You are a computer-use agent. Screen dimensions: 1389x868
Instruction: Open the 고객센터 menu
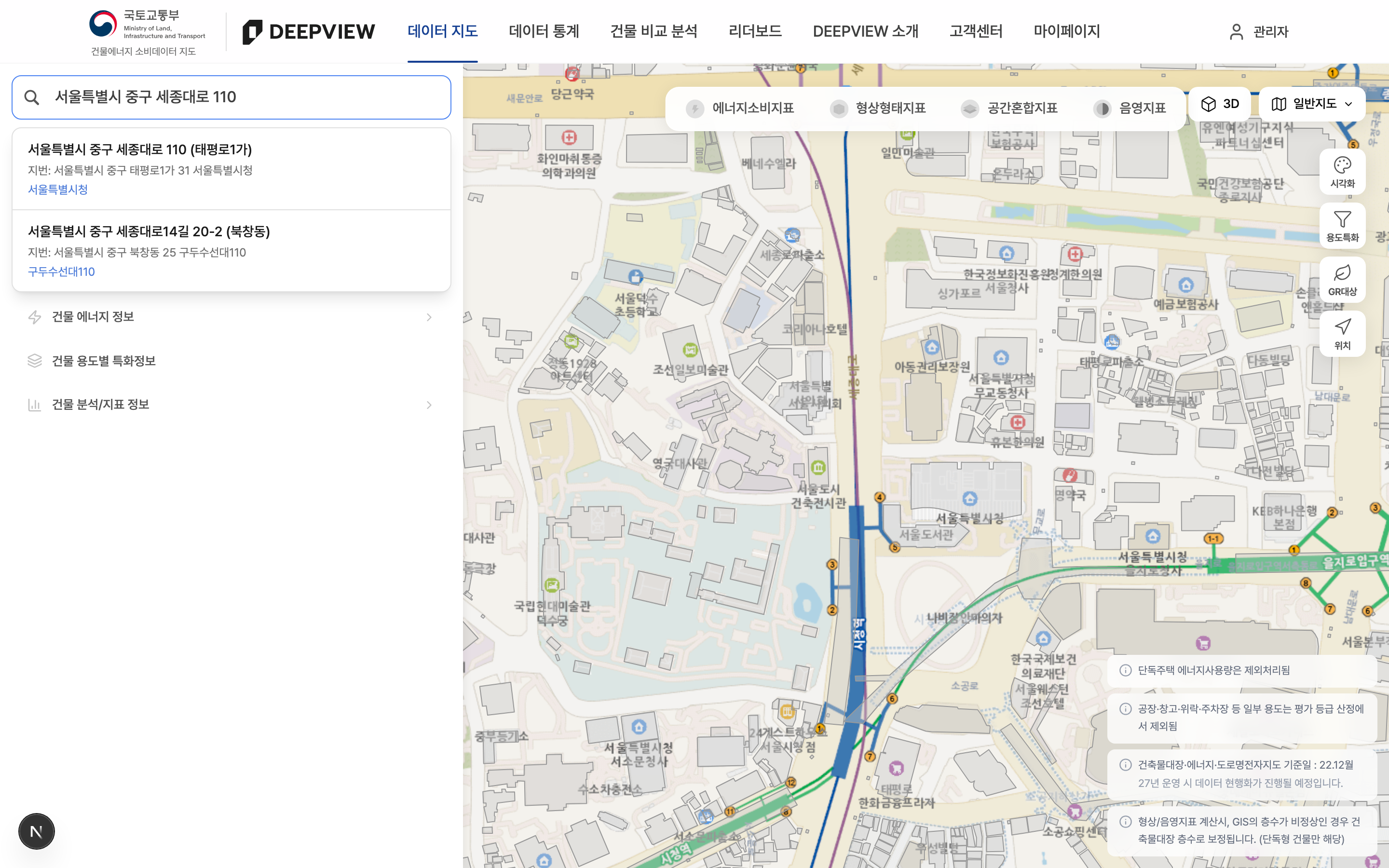coord(976,31)
